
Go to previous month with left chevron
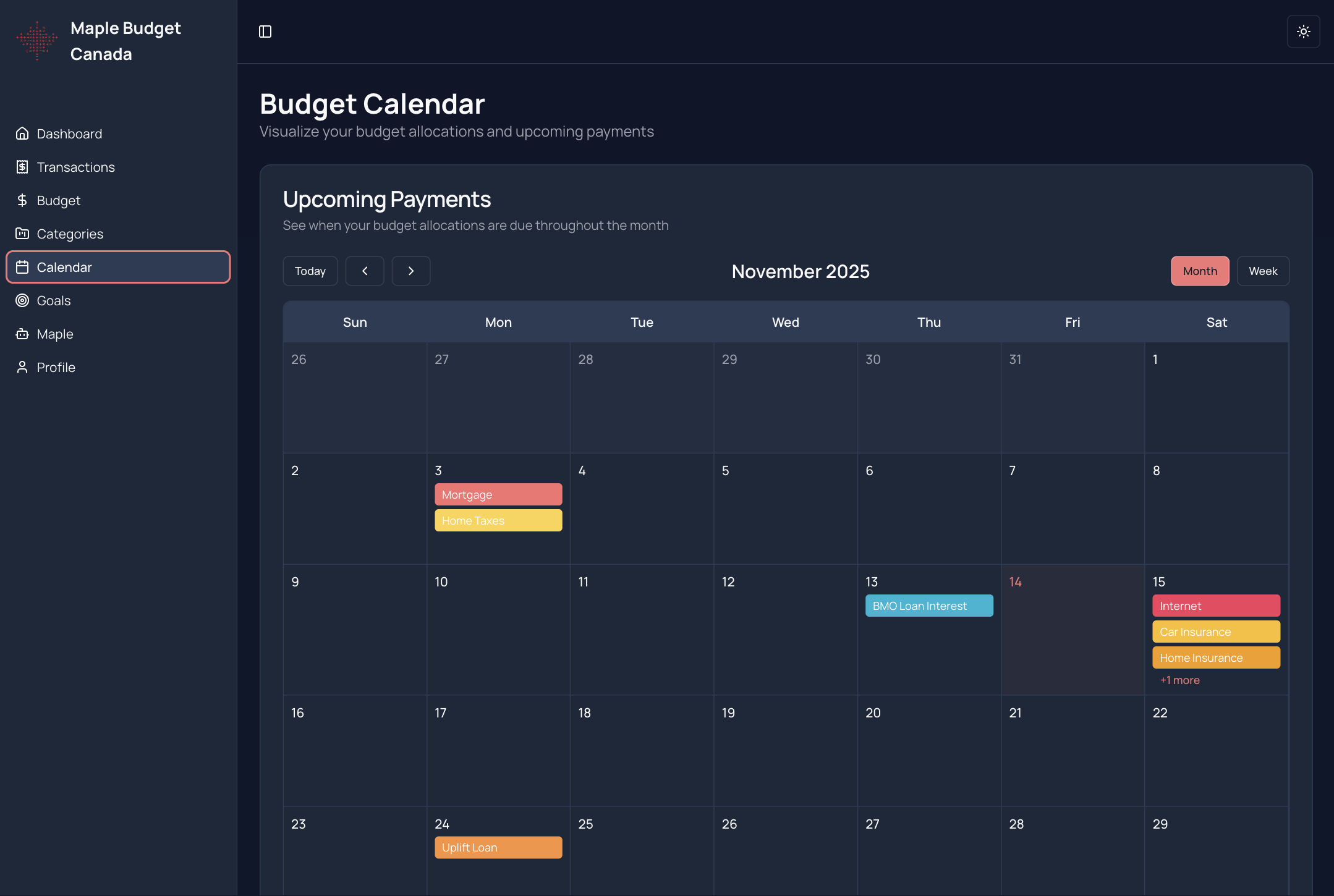(x=365, y=271)
